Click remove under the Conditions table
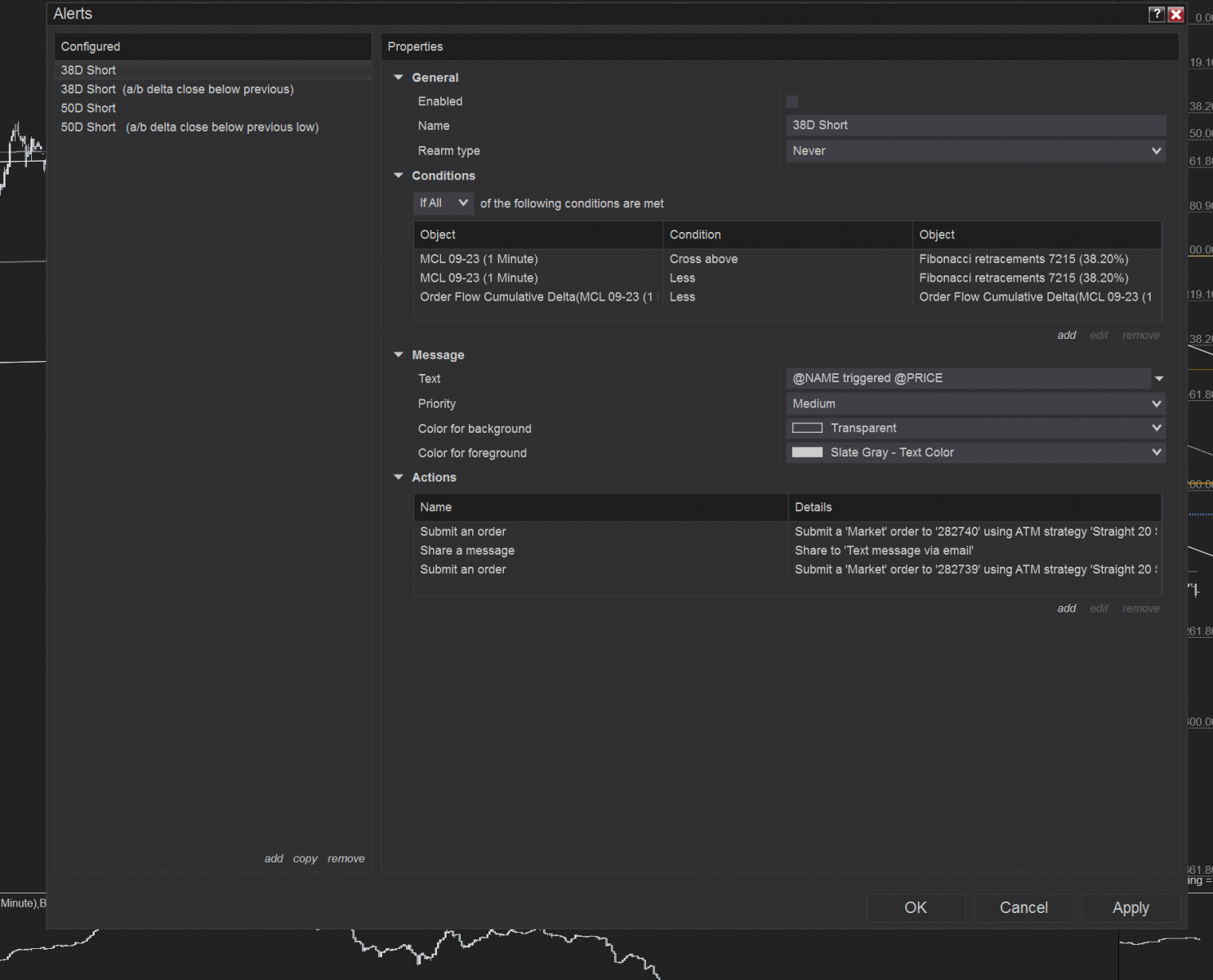1213x980 pixels. click(1141, 335)
